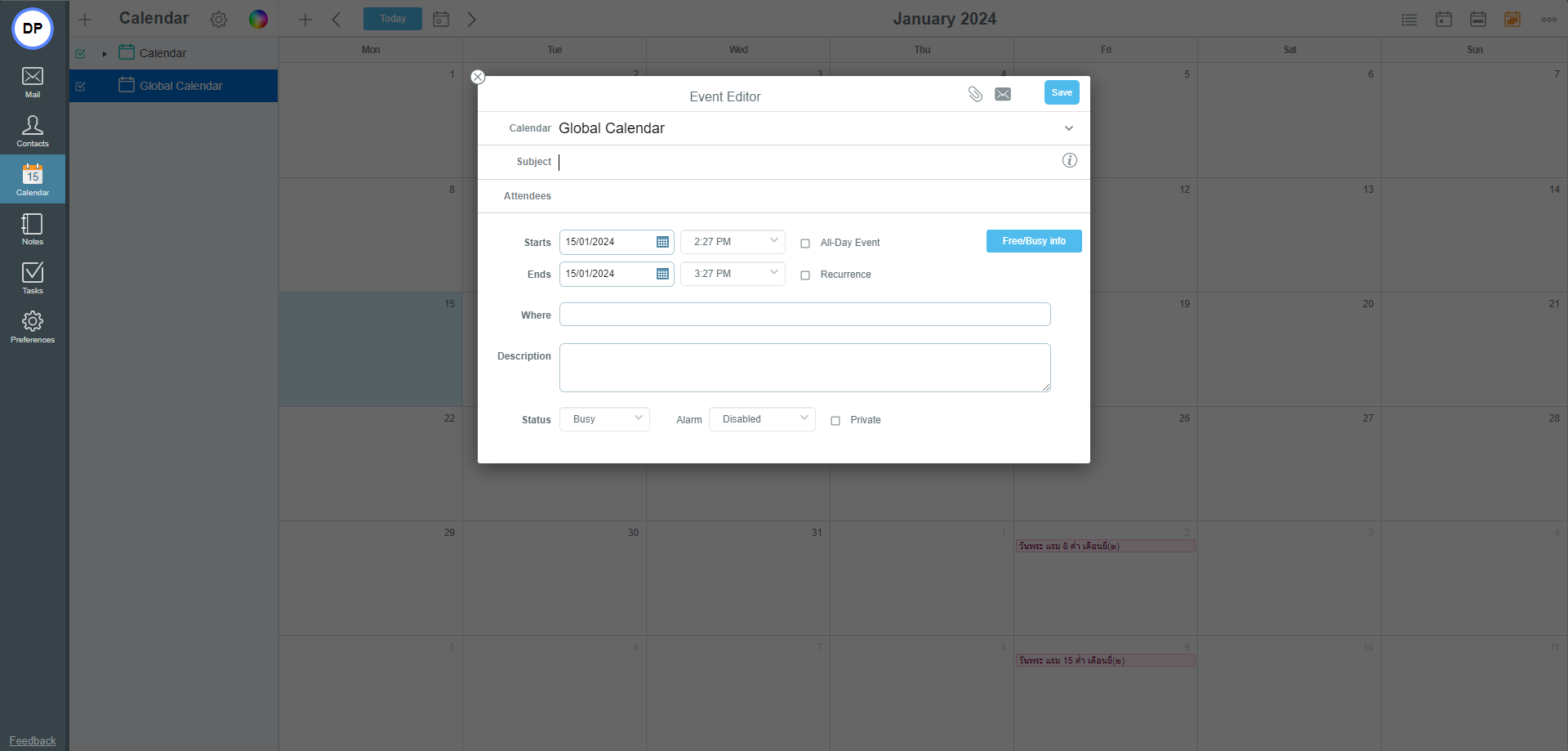Click the rainbow color wheel icon
Screen dimensions: 1568x751
tap(258, 20)
